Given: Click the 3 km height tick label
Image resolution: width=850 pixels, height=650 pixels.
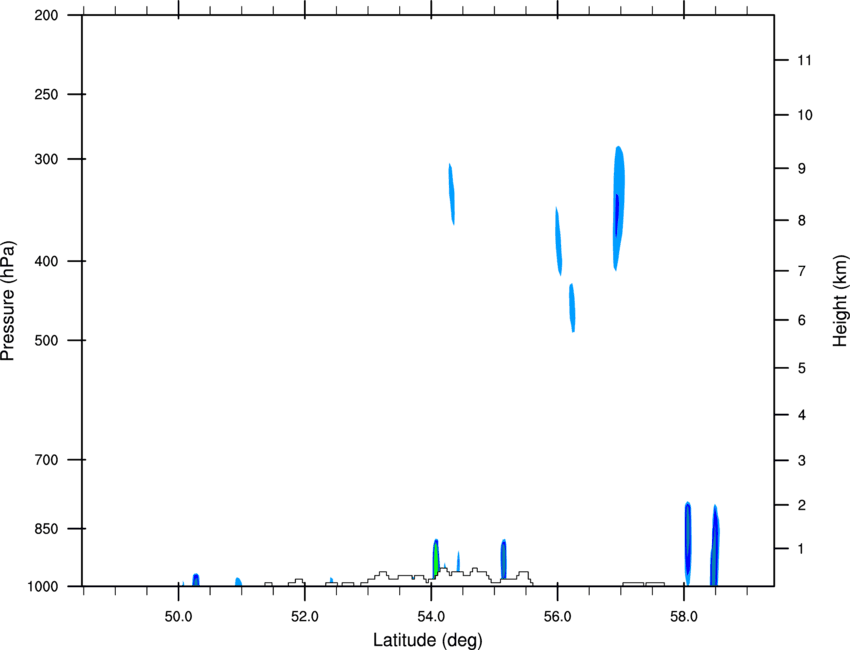Looking at the screenshot, I should click(802, 461).
